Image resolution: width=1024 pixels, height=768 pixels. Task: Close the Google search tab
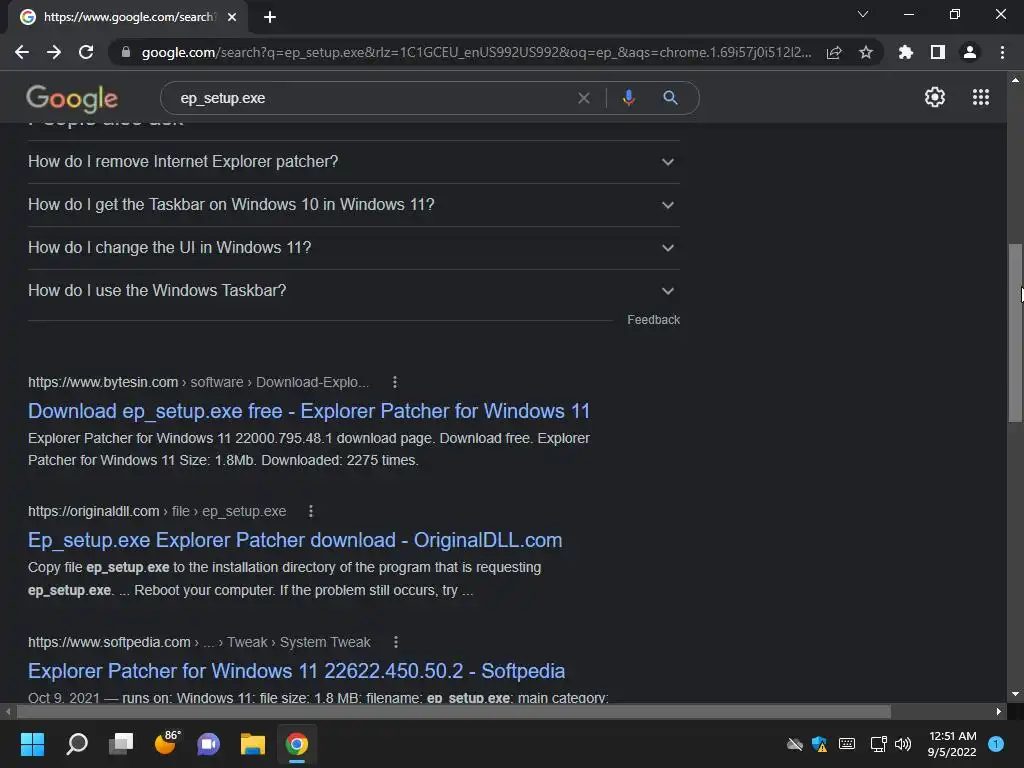(232, 17)
